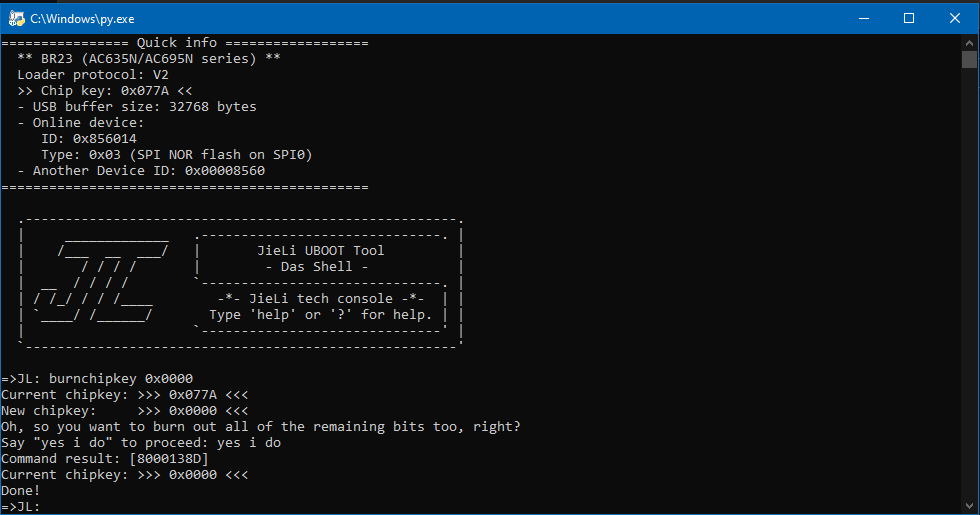980x515 pixels.
Task: Maximize the py.exe console window
Action: pos(909,19)
